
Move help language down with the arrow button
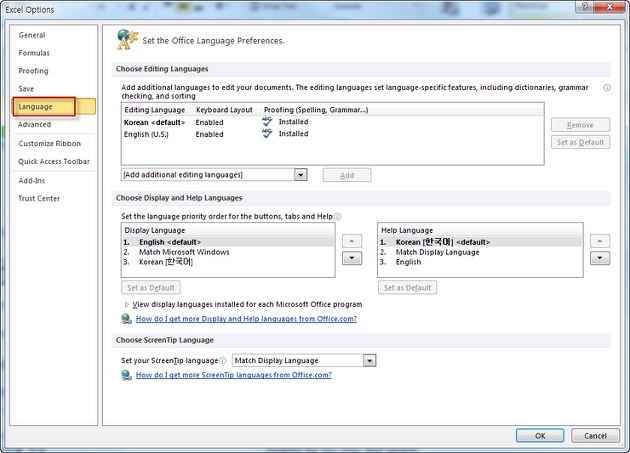pos(600,258)
